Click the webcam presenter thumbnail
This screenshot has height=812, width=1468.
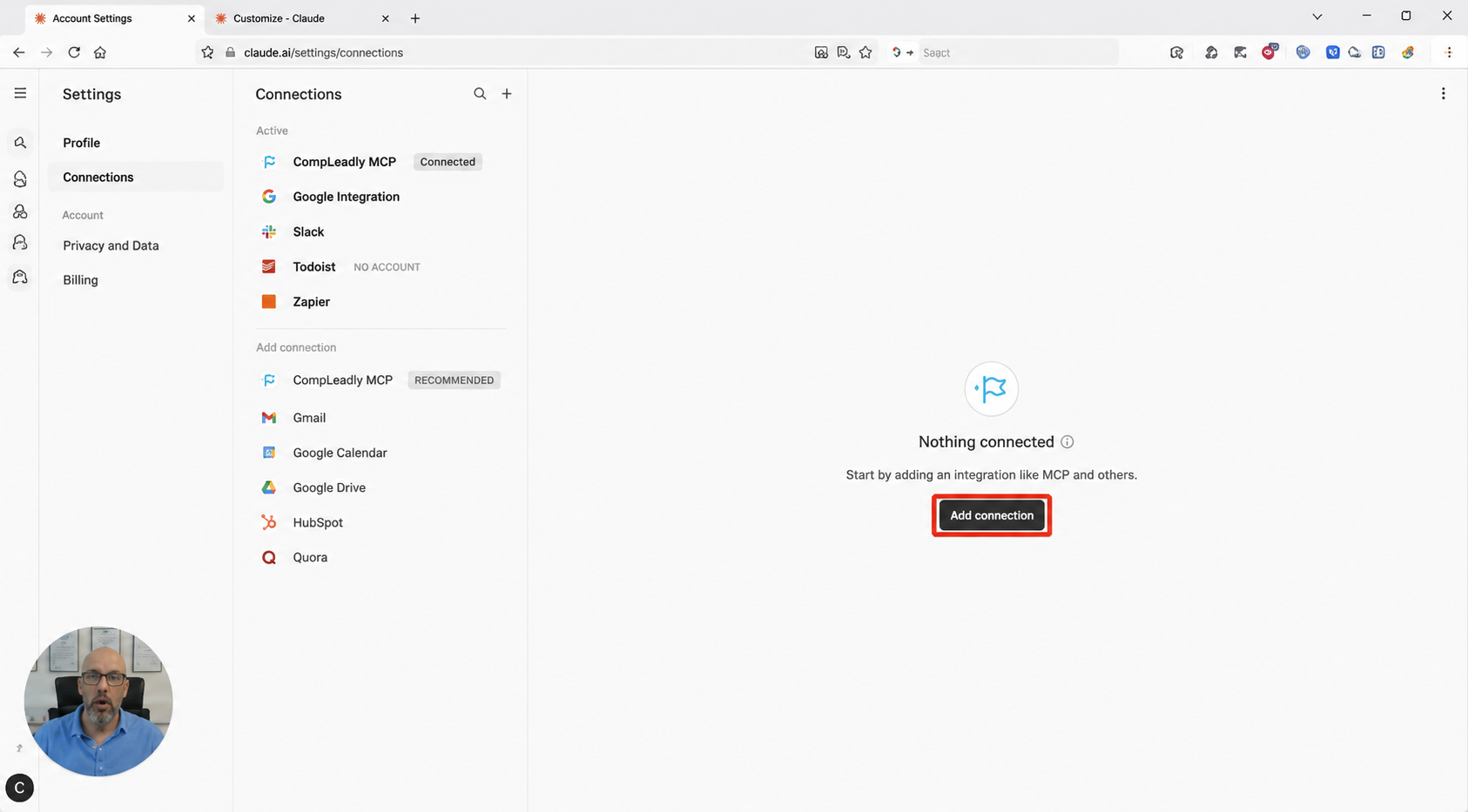point(98,701)
